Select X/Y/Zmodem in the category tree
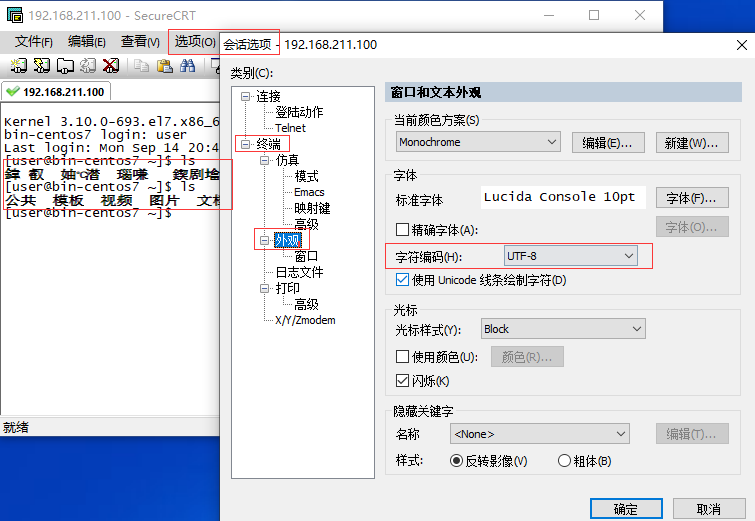Viewport: 755px width, 521px height. point(305,320)
